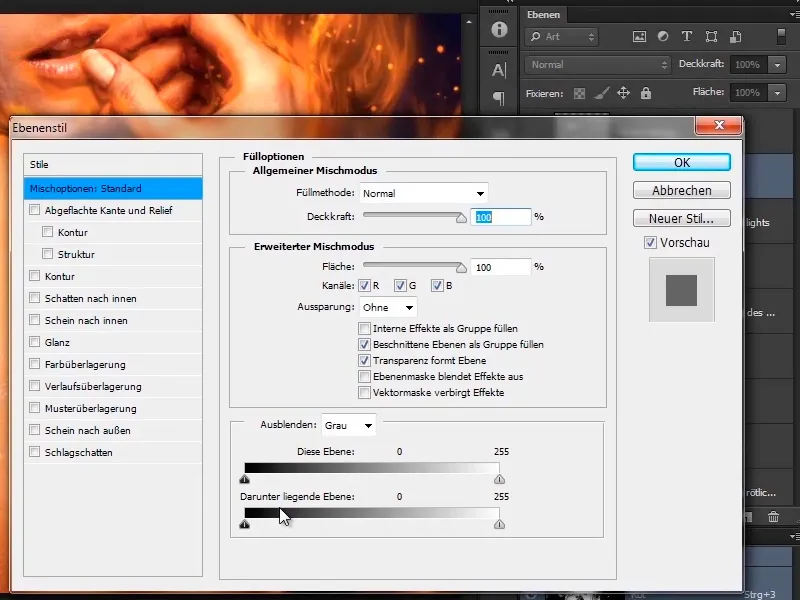The image size is (800, 600).
Task: Enable Farbüberlagerung checkbox
Action: (x=35, y=364)
